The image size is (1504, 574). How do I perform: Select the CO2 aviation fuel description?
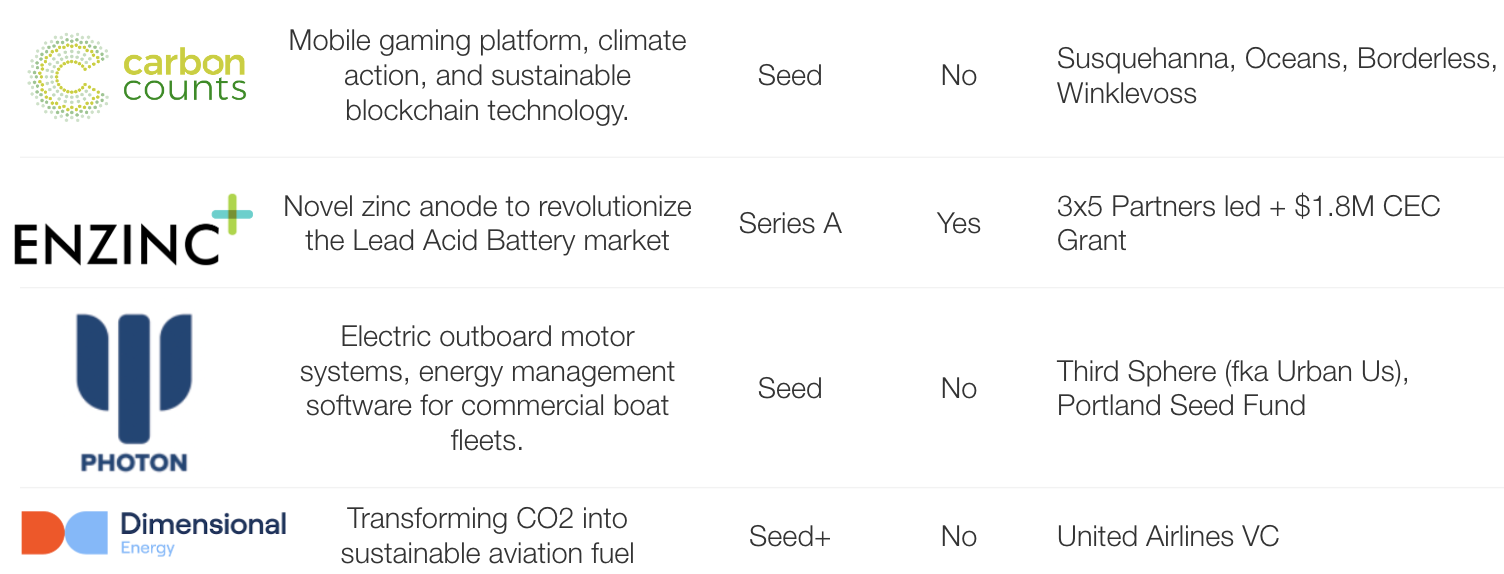pyautogui.click(x=487, y=535)
